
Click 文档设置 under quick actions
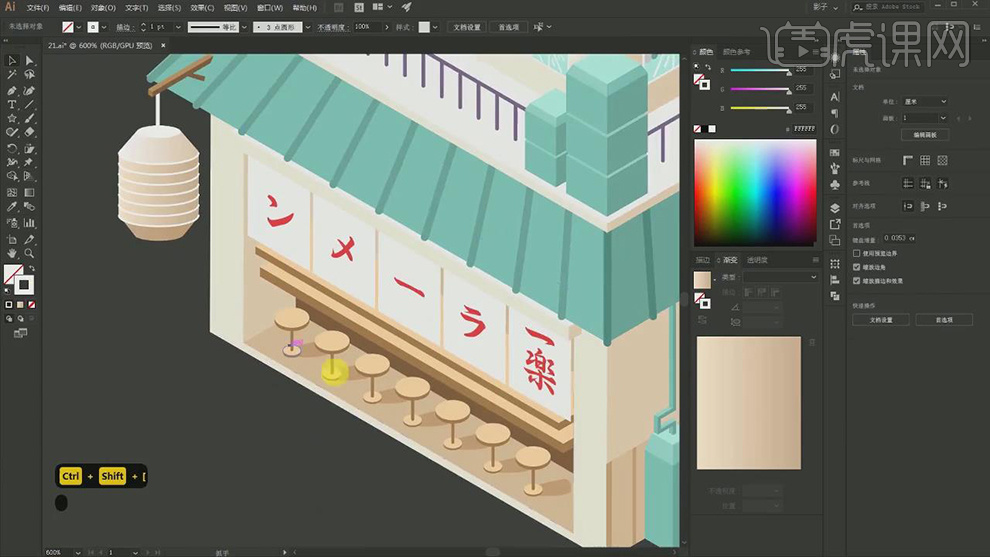880,320
